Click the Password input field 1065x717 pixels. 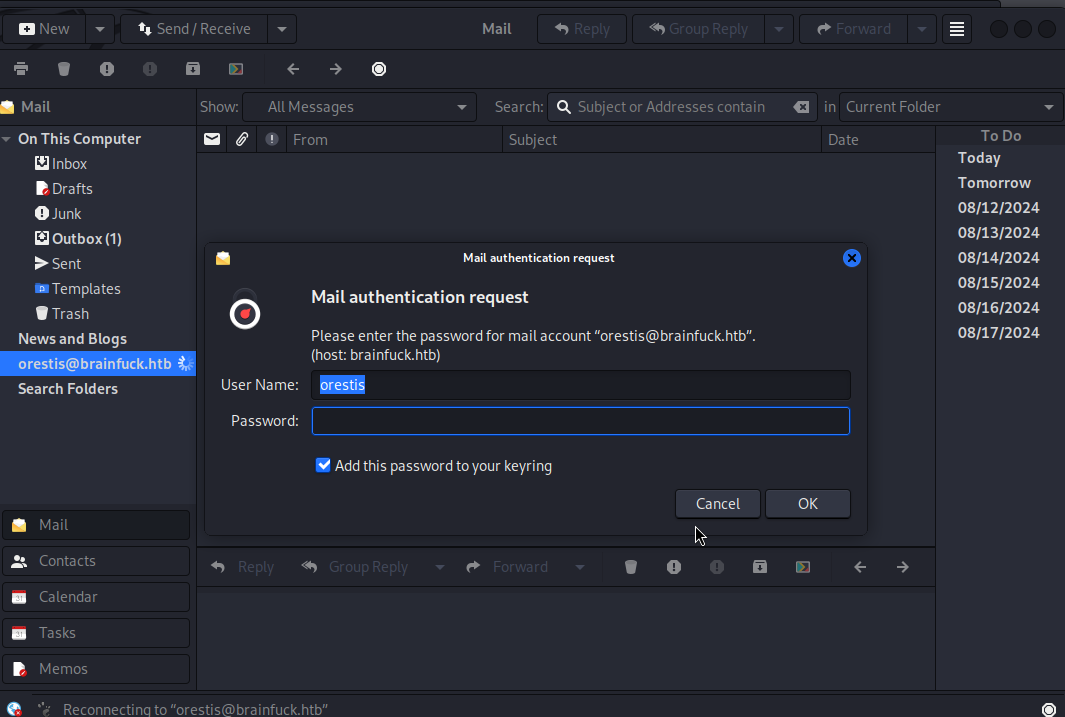click(x=580, y=421)
